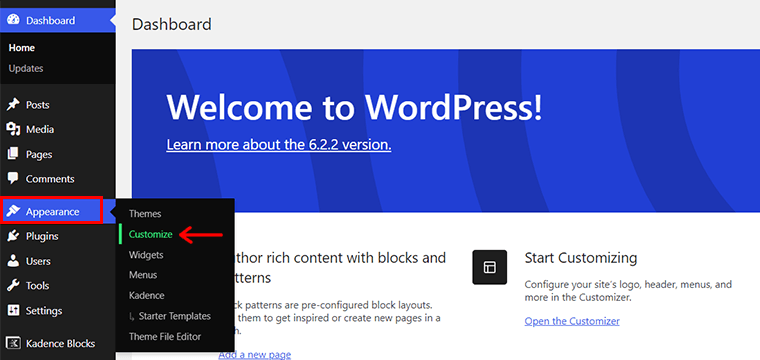The image size is (760, 360).
Task: Open Updates under Dashboard
Action: pyautogui.click(x=26, y=68)
